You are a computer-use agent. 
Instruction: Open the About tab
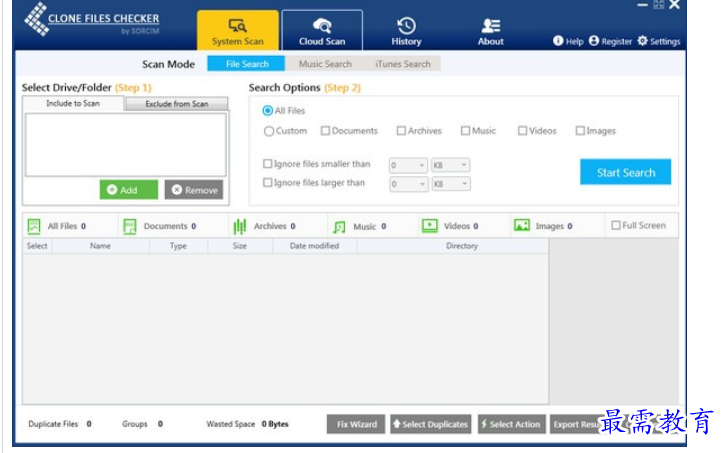490,31
